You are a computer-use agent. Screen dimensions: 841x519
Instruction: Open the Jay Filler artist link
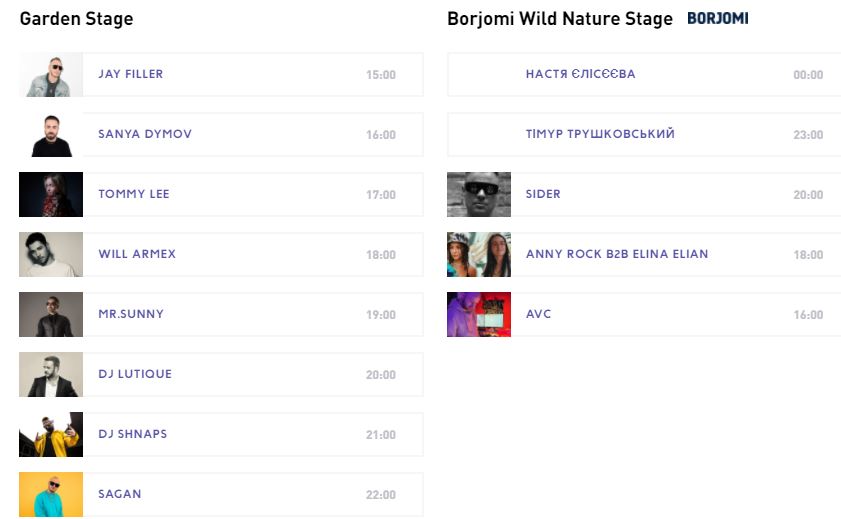point(131,74)
